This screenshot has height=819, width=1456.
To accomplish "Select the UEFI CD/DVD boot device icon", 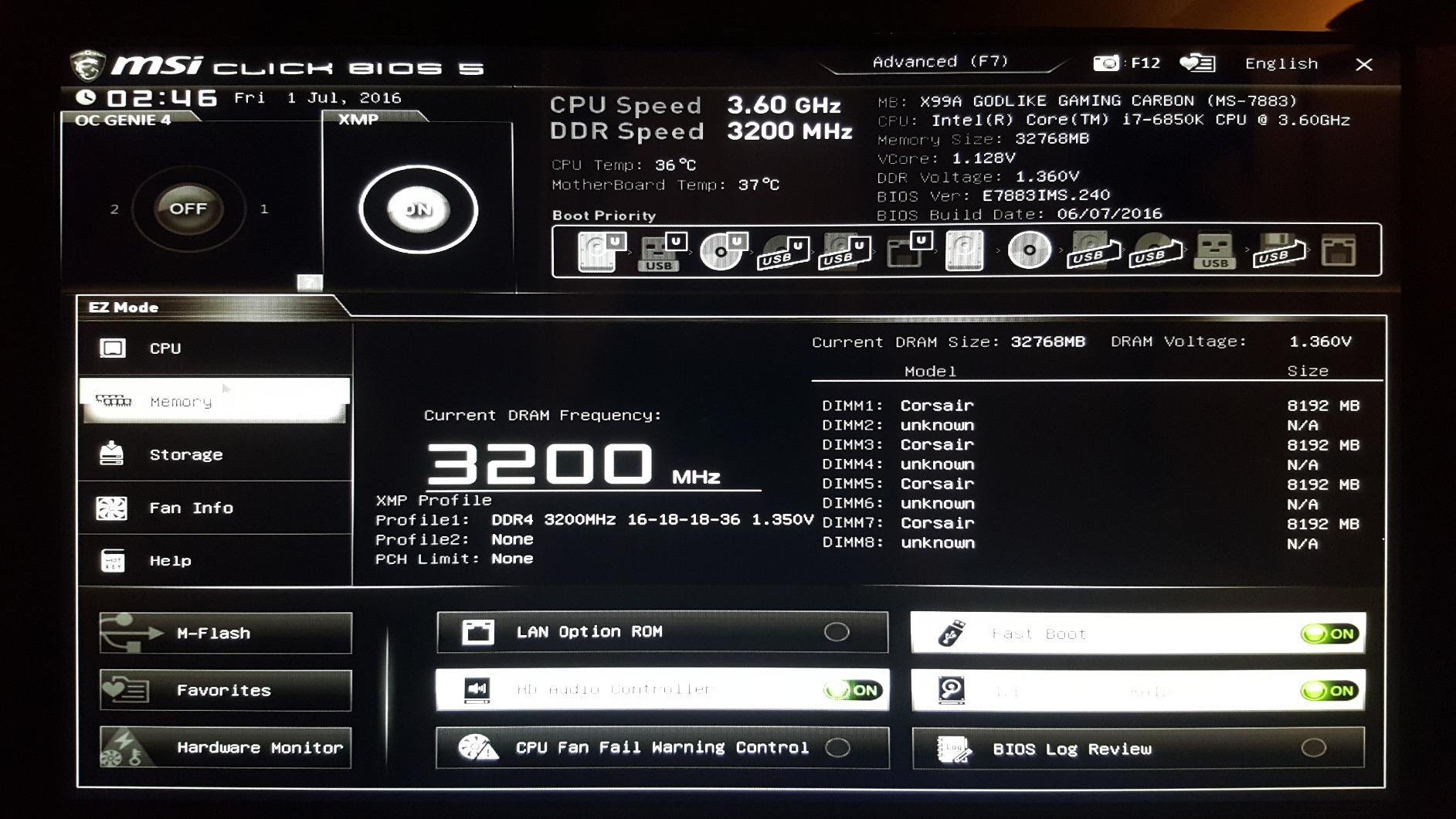I will pyautogui.click(x=723, y=251).
